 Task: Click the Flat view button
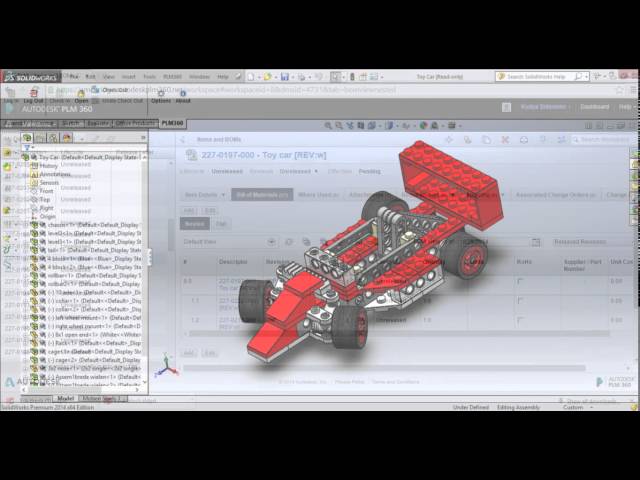[221, 224]
